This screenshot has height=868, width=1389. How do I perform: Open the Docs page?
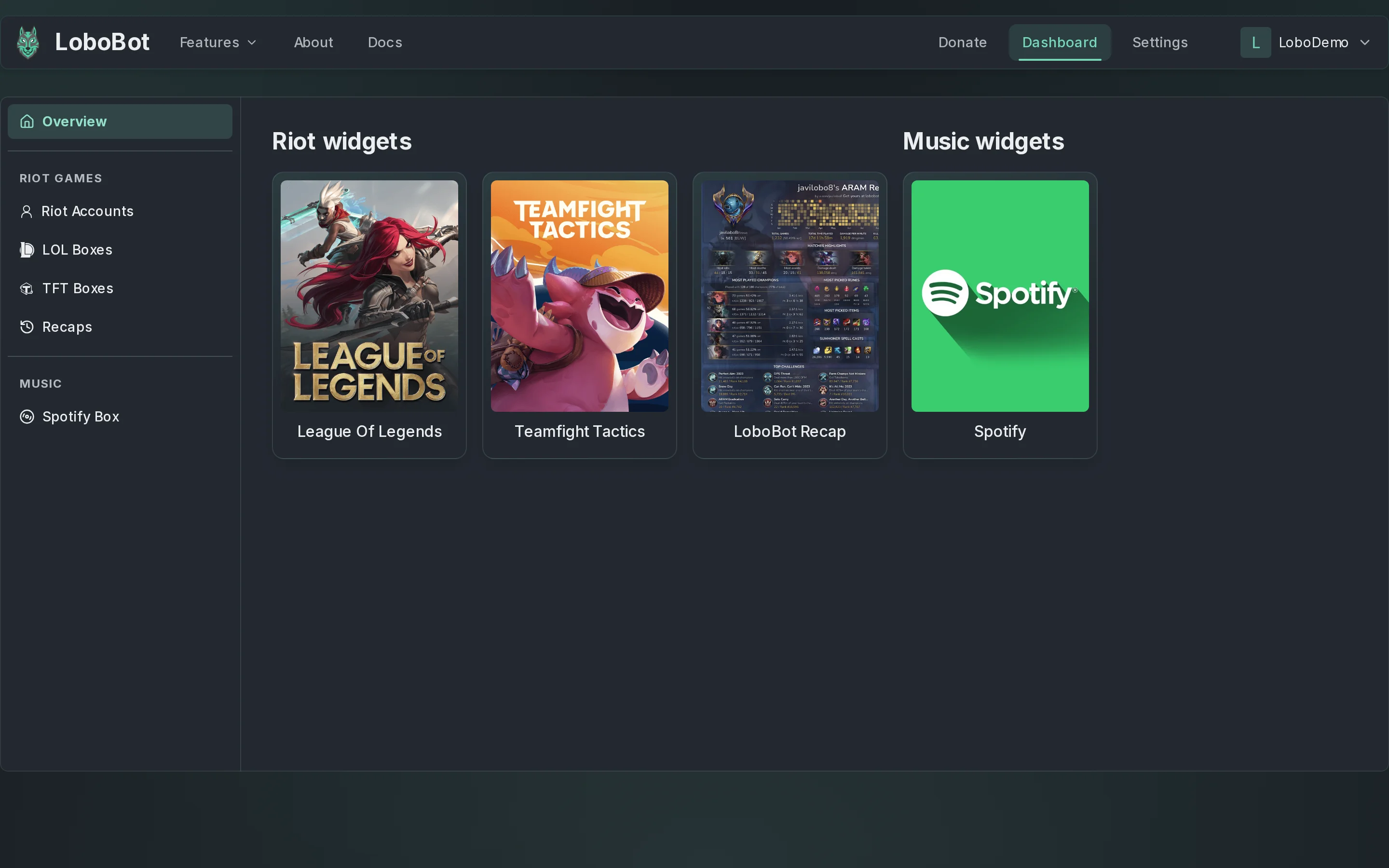[x=385, y=42]
